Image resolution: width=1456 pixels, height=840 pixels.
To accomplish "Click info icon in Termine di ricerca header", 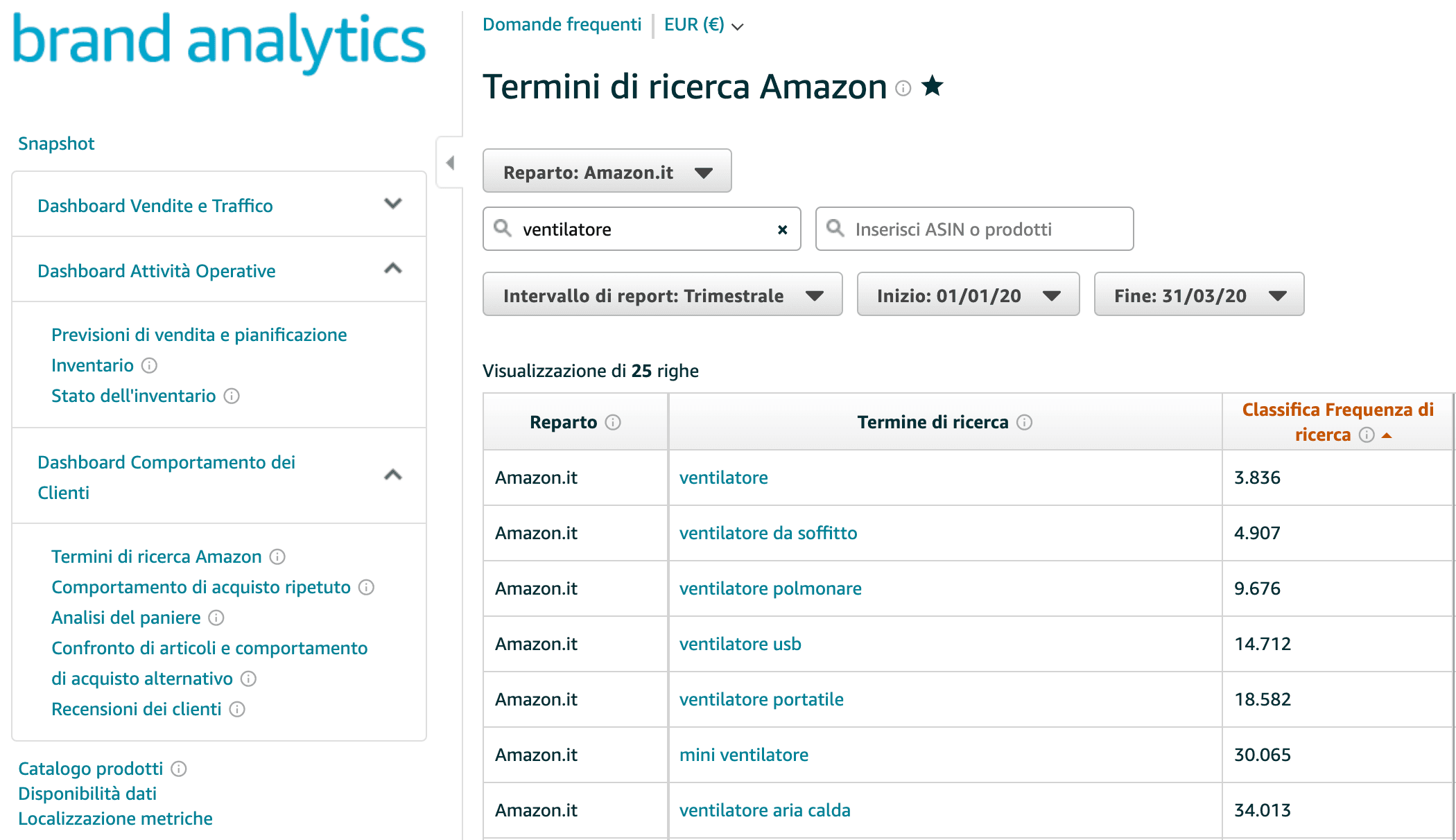I will (x=1024, y=422).
